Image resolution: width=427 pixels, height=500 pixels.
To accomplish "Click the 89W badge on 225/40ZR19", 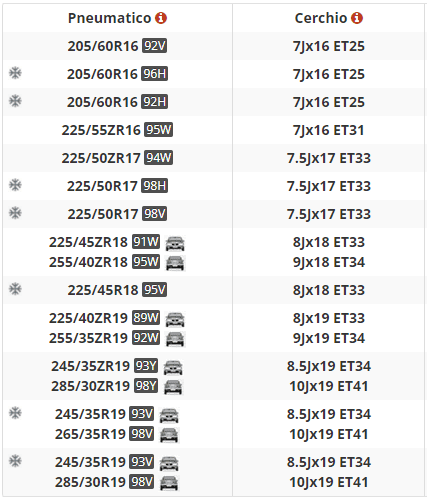I will click(146, 318).
